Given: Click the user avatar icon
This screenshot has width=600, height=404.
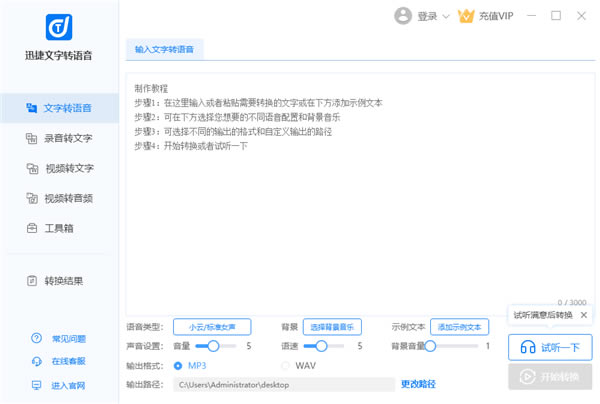Looking at the screenshot, I should tap(403, 16).
